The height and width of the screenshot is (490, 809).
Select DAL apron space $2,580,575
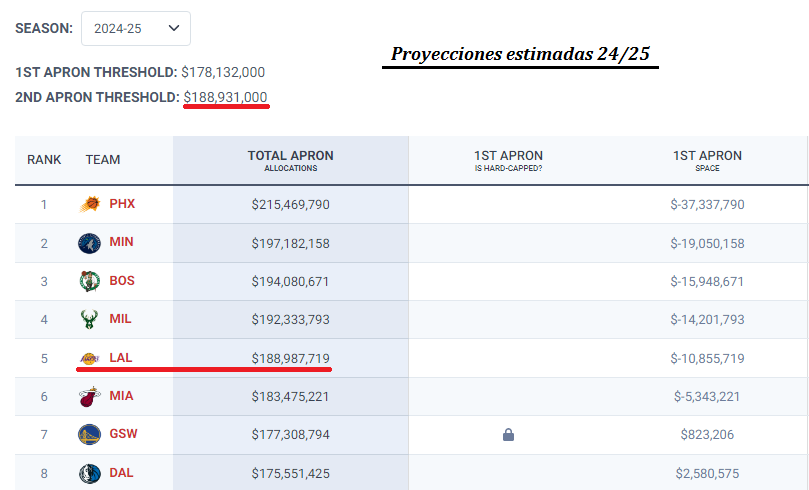click(707, 473)
